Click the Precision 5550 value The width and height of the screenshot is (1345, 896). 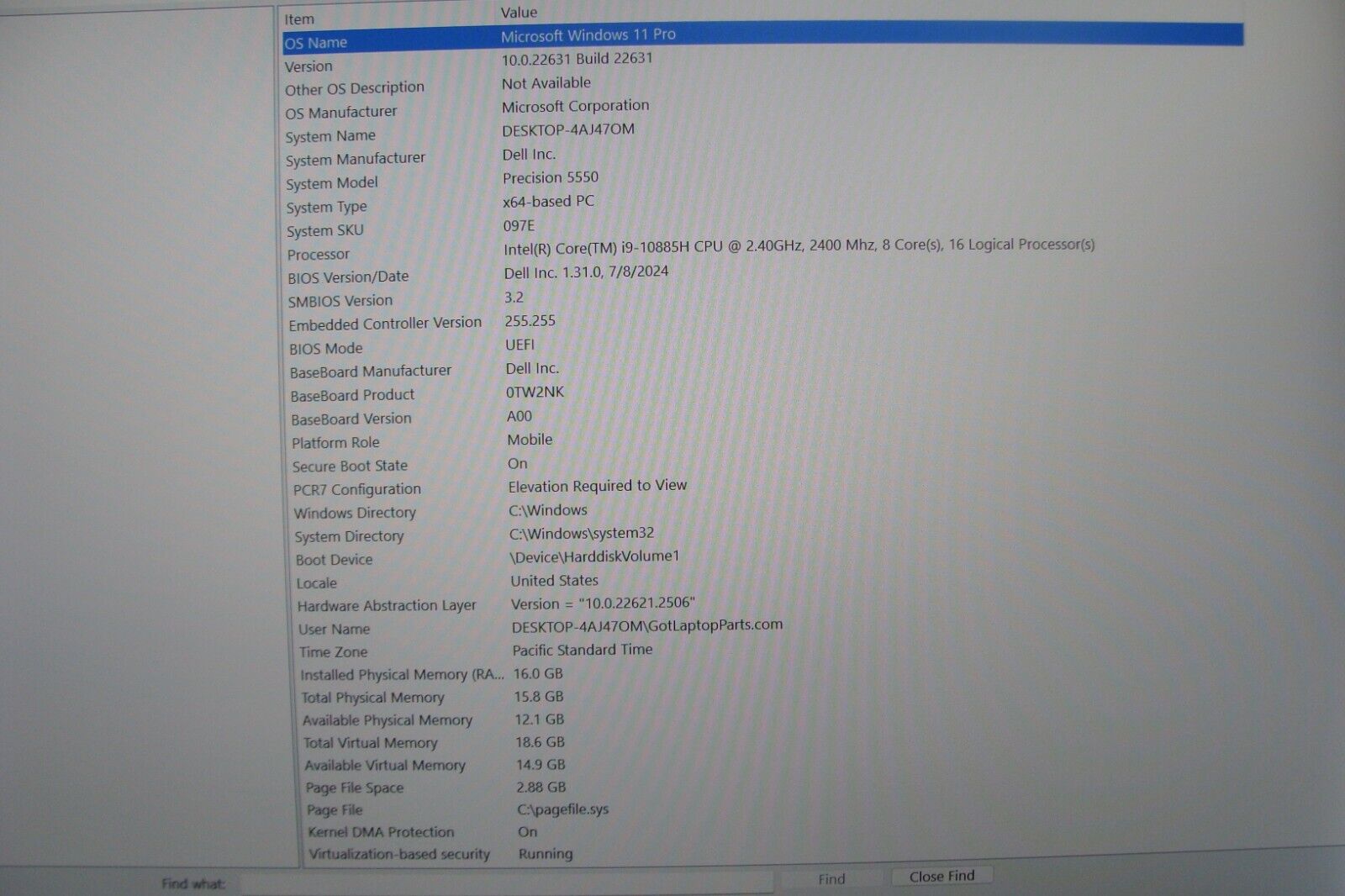[551, 177]
